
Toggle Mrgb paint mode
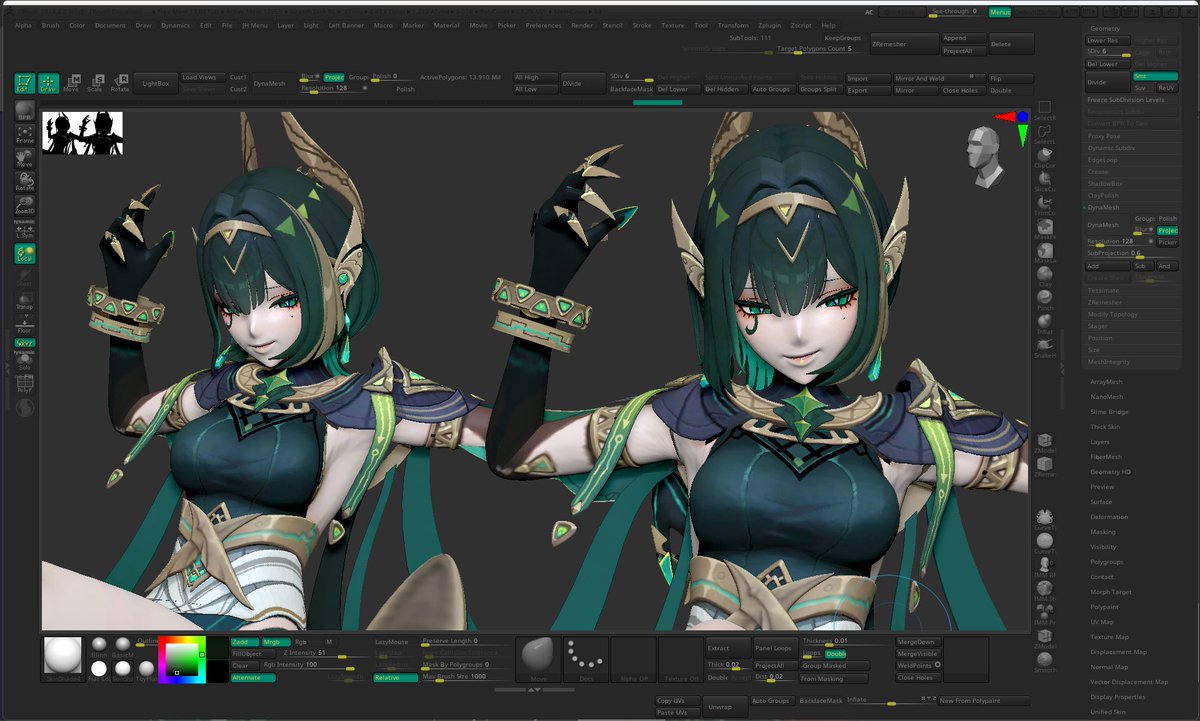275,642
